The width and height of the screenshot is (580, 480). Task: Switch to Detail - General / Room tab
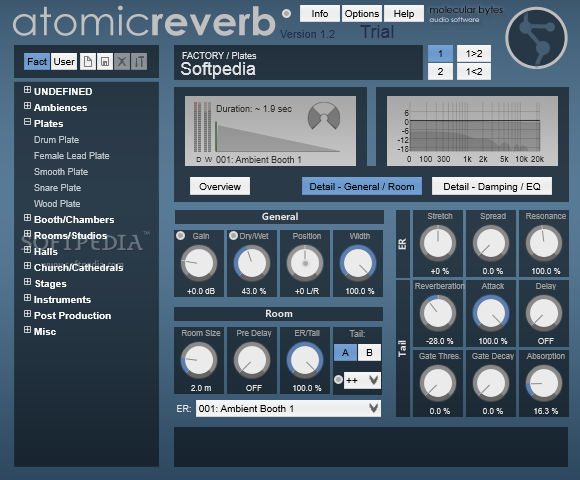[x=362, y=186]
